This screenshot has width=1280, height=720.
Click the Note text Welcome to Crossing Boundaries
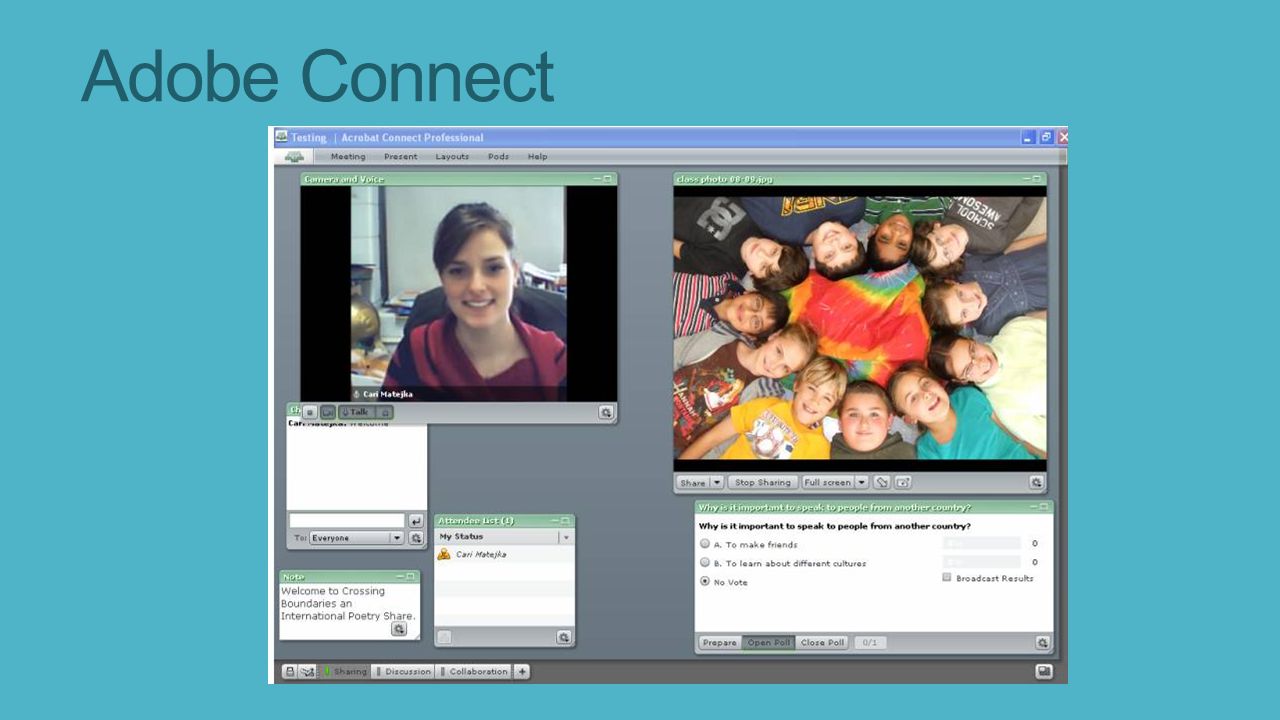point(347,603)
